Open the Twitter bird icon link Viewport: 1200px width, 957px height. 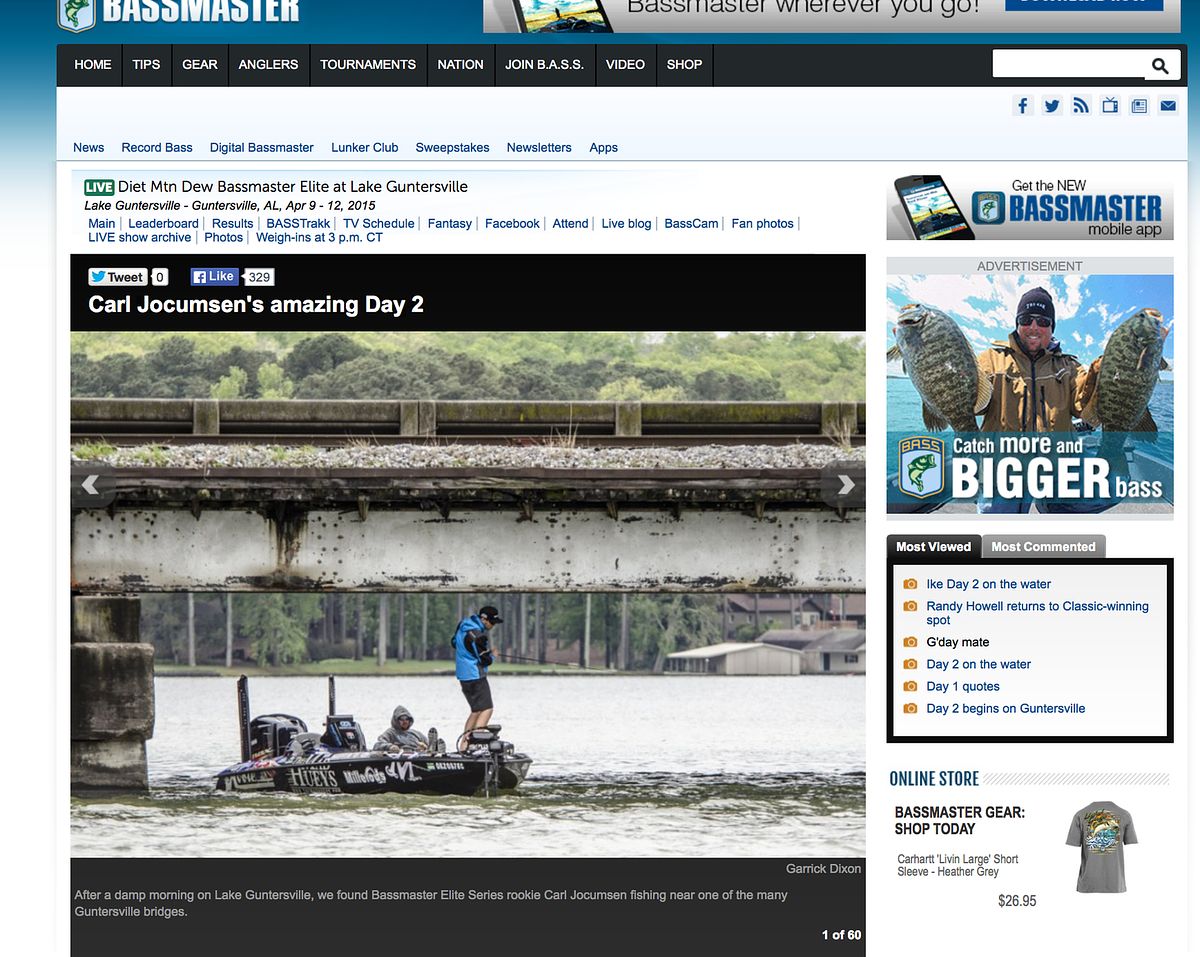tap(1051, 106)
